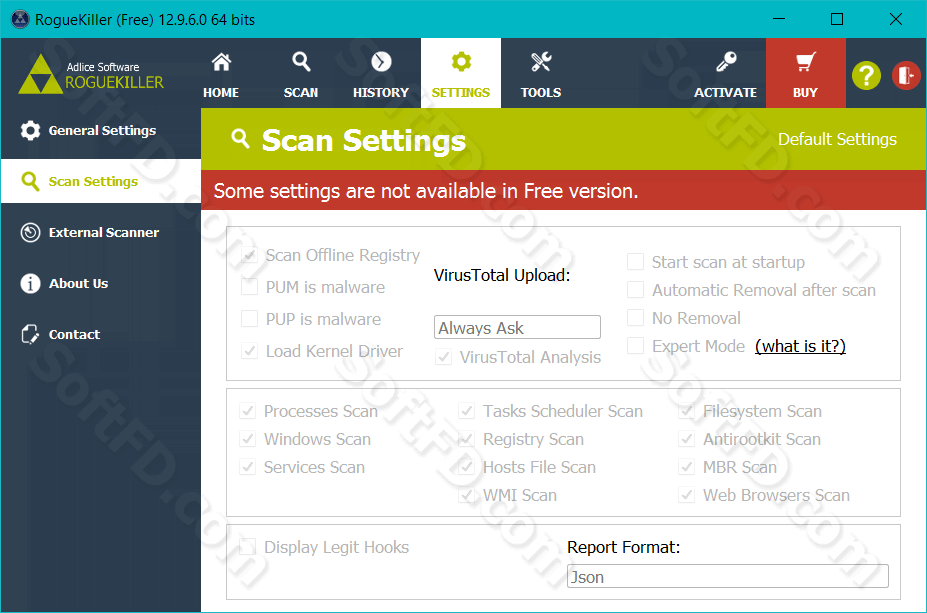
Task: Enable Display Legit Hooks checkbox
Action: point(248,547)
